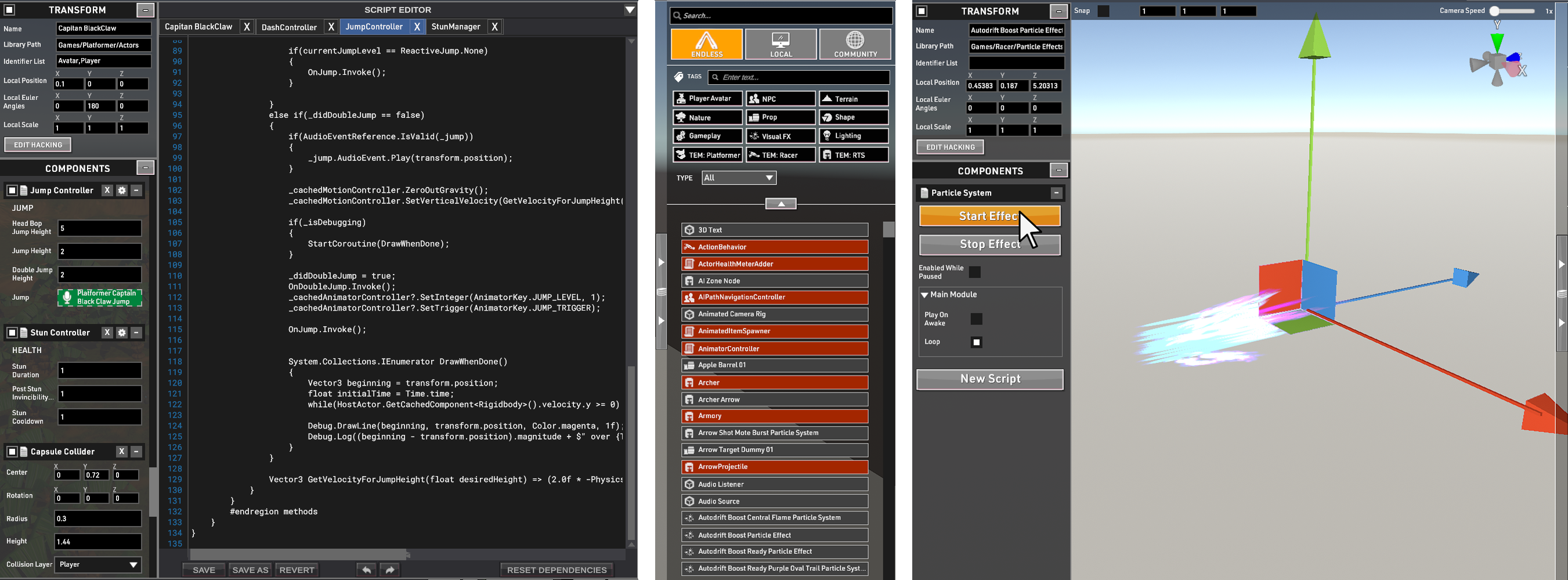Filter library by Visual FX tag
1568x580 pixels.
(x=781, y=136)
